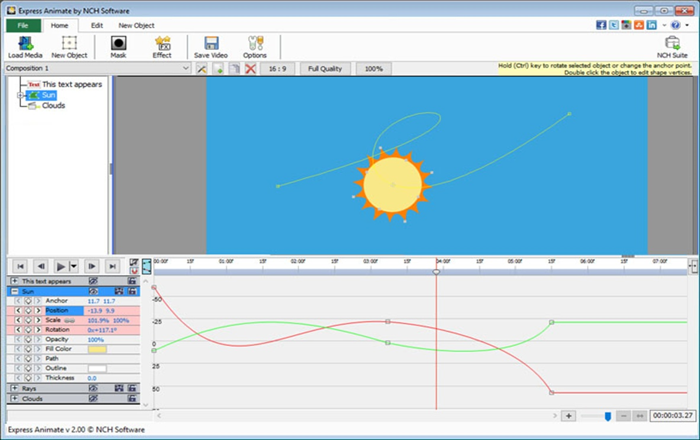
Task: Click the snapping magnet icon
Action: pos(133,271)
